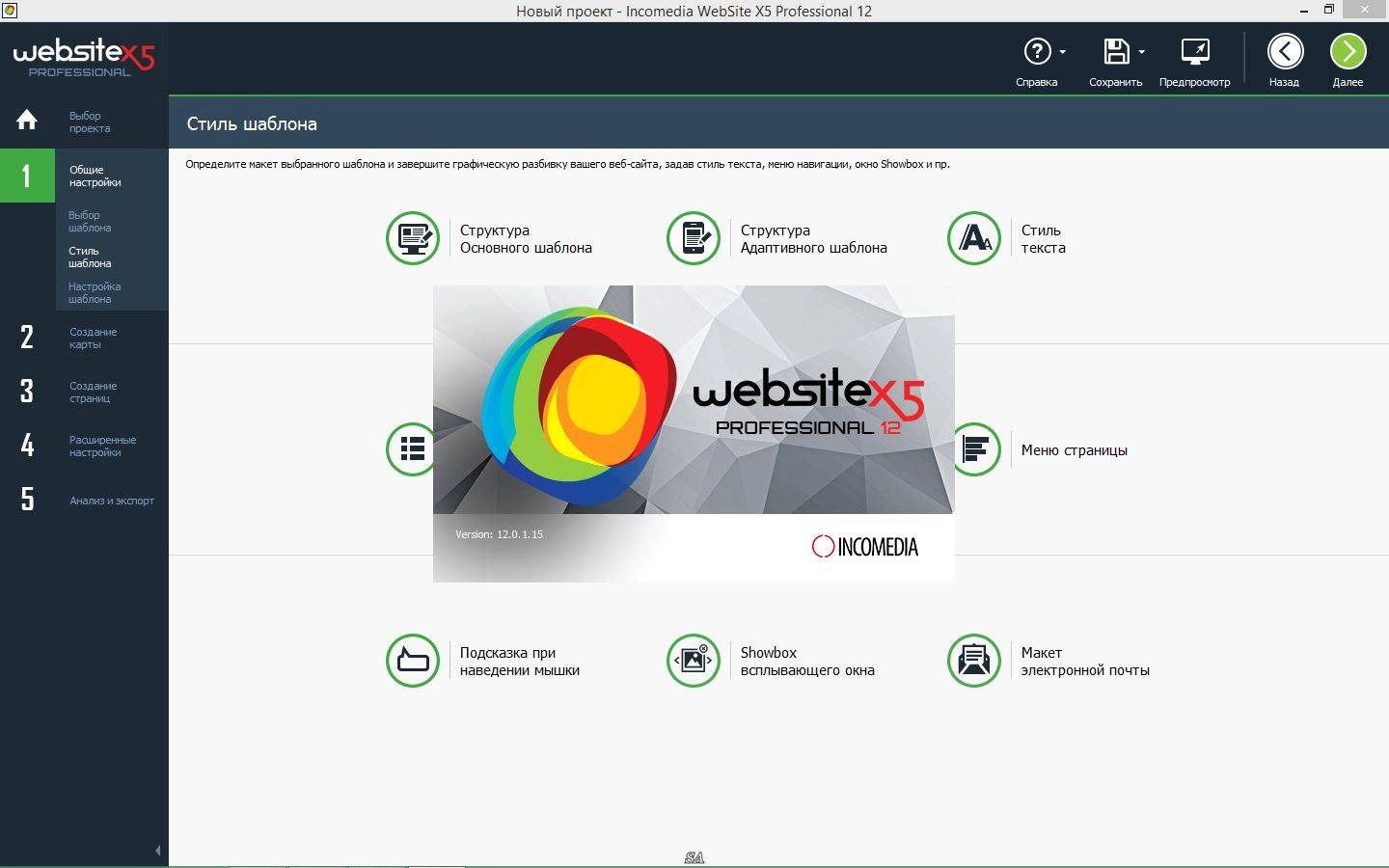The image size is (1389, 868).
Task: Click the Стиль шаблона page heading
Action: coord(252,123)
